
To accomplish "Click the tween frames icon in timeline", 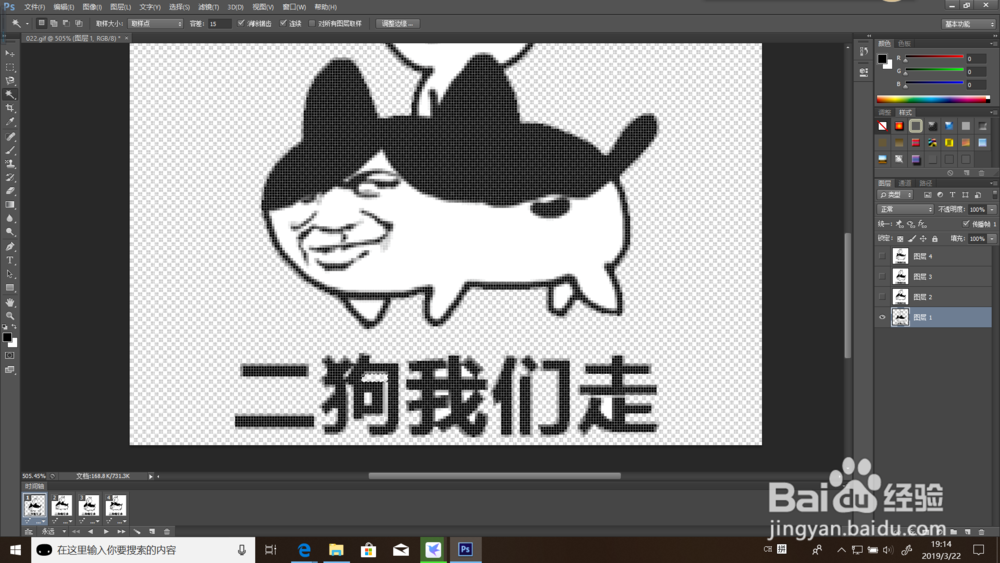I will [x=136, y=531].
